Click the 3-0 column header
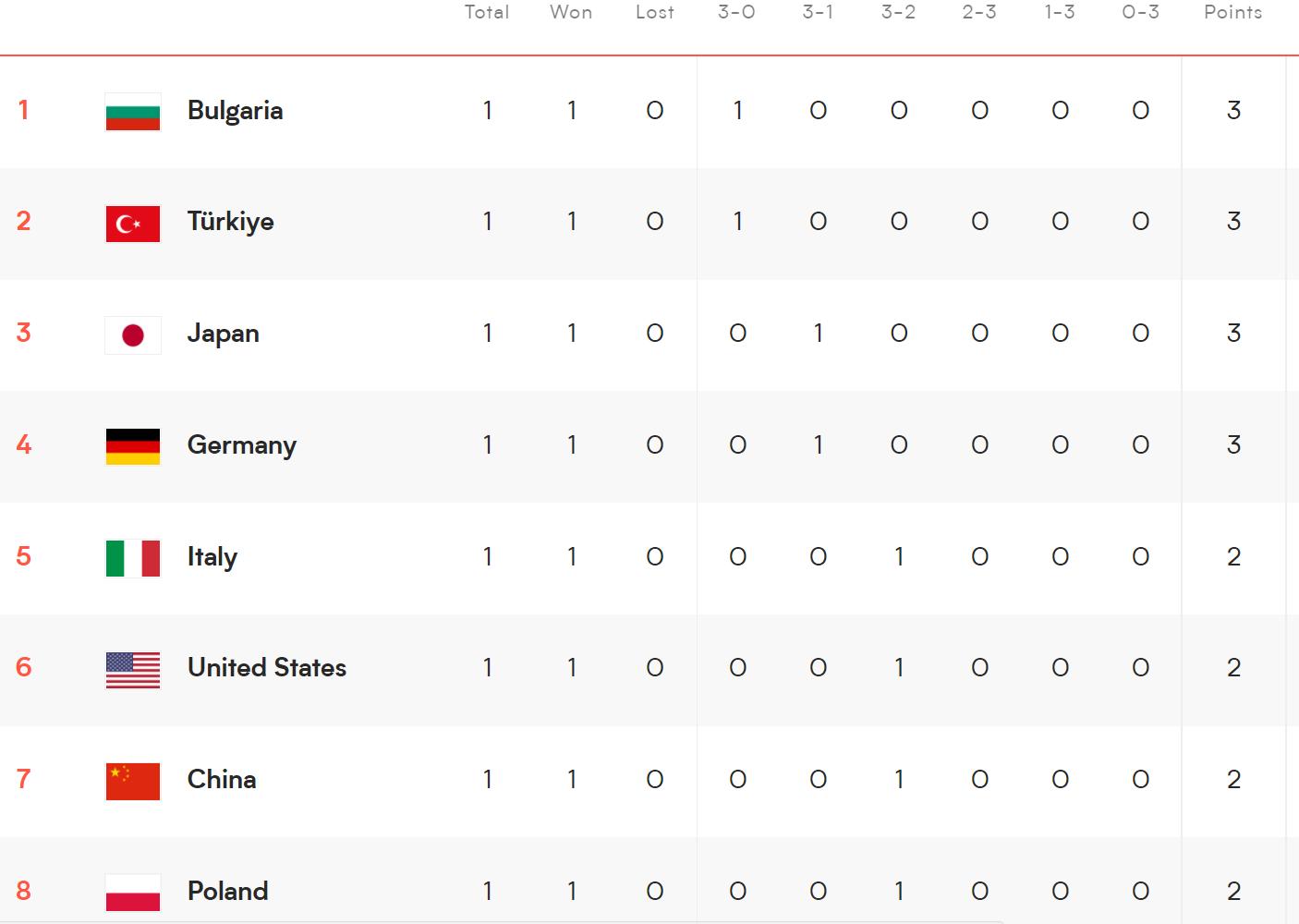Screen dimensions: 1299x924 coord(736,12)
